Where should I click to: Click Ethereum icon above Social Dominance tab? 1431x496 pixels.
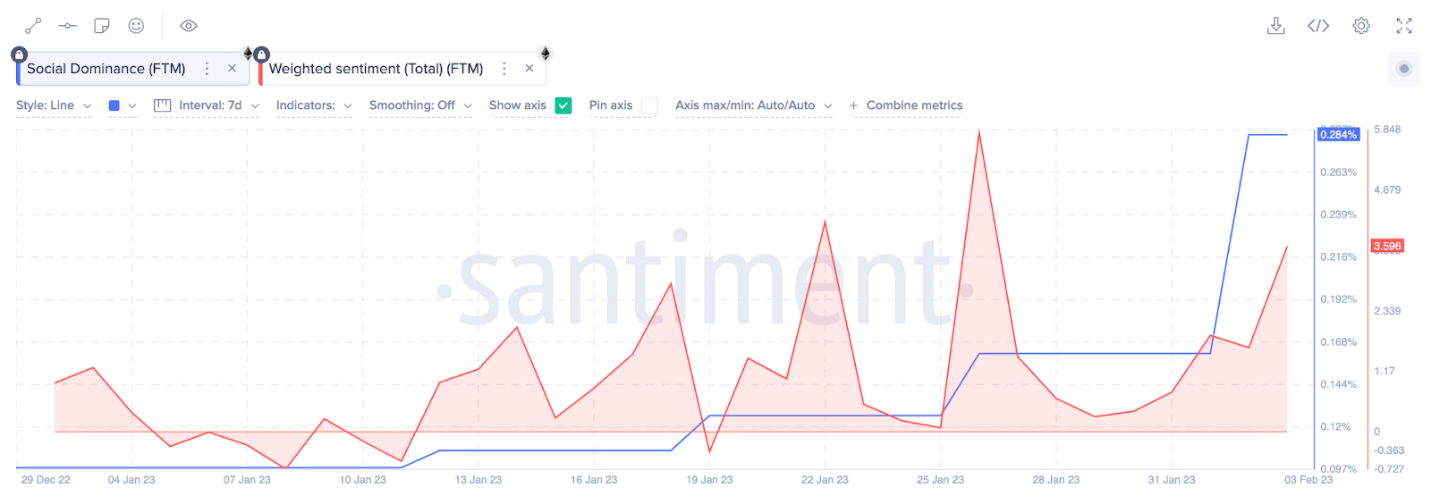248,53
